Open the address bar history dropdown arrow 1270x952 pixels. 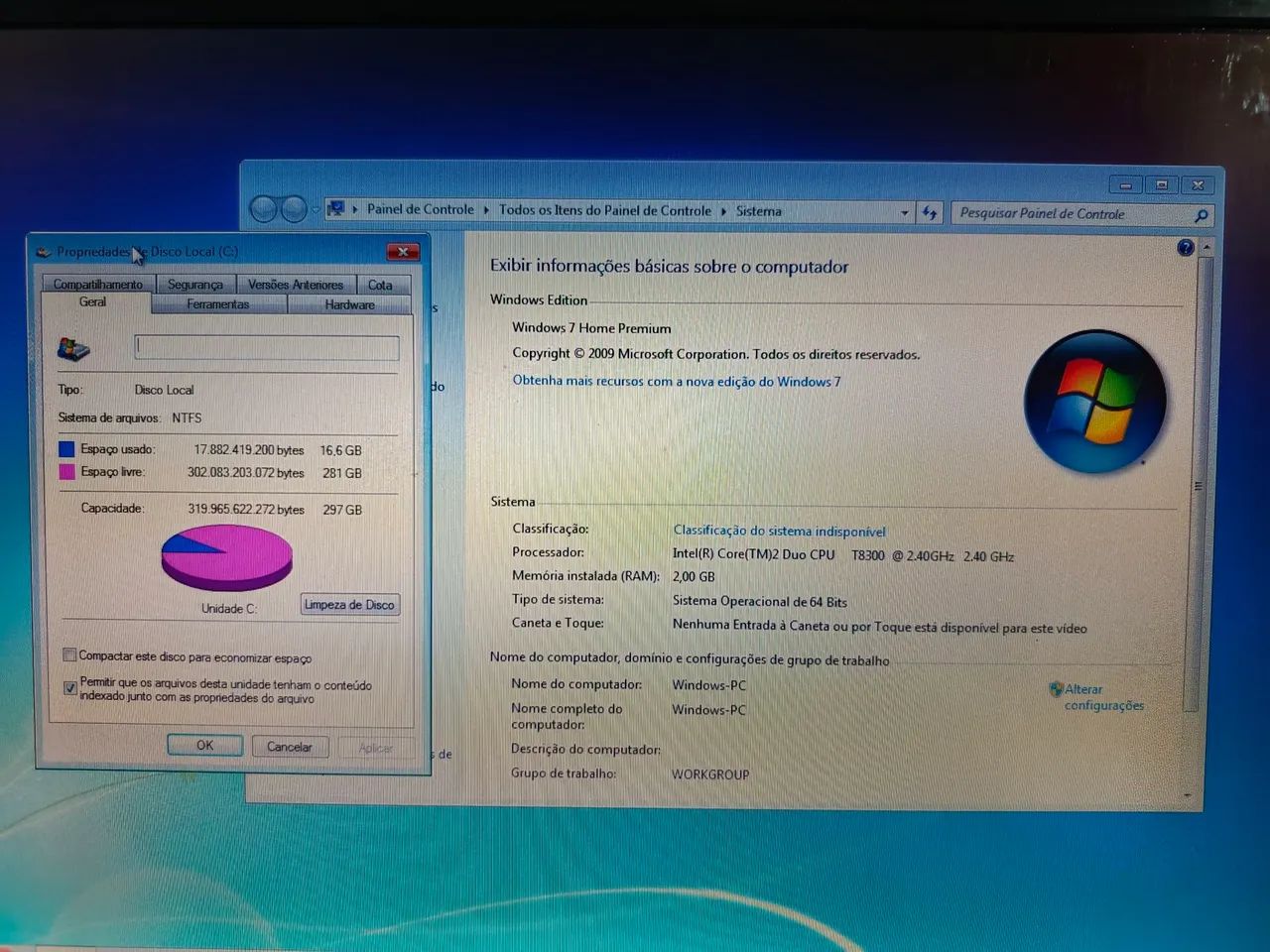(904, 212)
